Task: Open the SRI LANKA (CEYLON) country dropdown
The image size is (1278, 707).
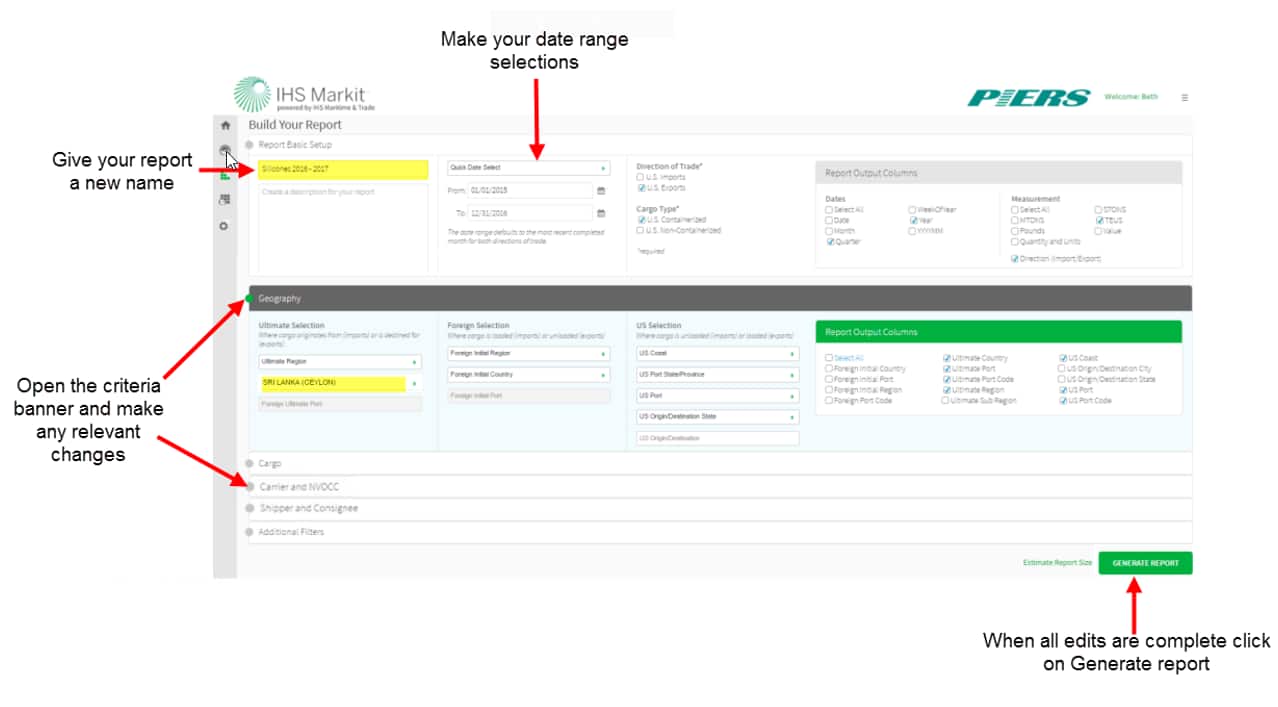Action: point(340,383)
